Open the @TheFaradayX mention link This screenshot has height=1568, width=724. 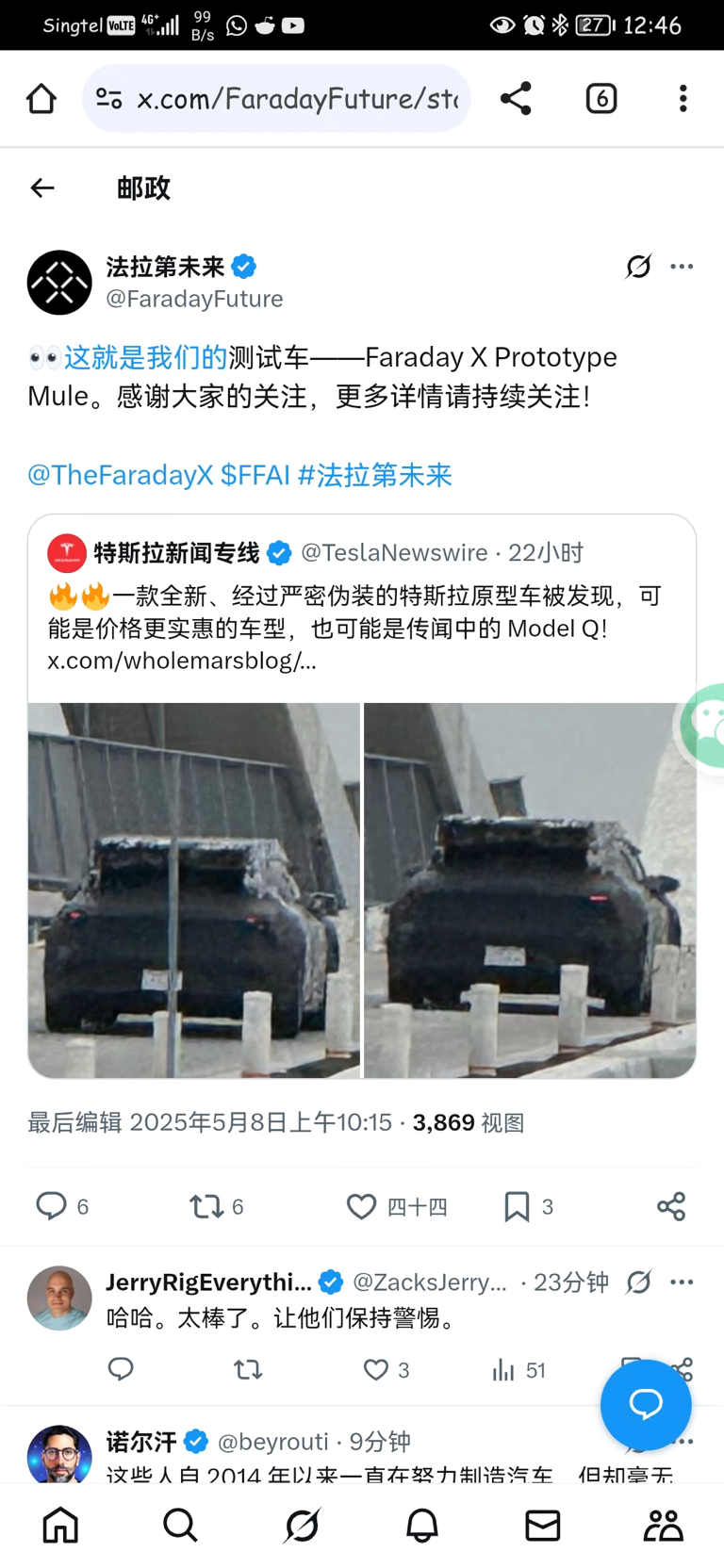click(x=121, y=475)
